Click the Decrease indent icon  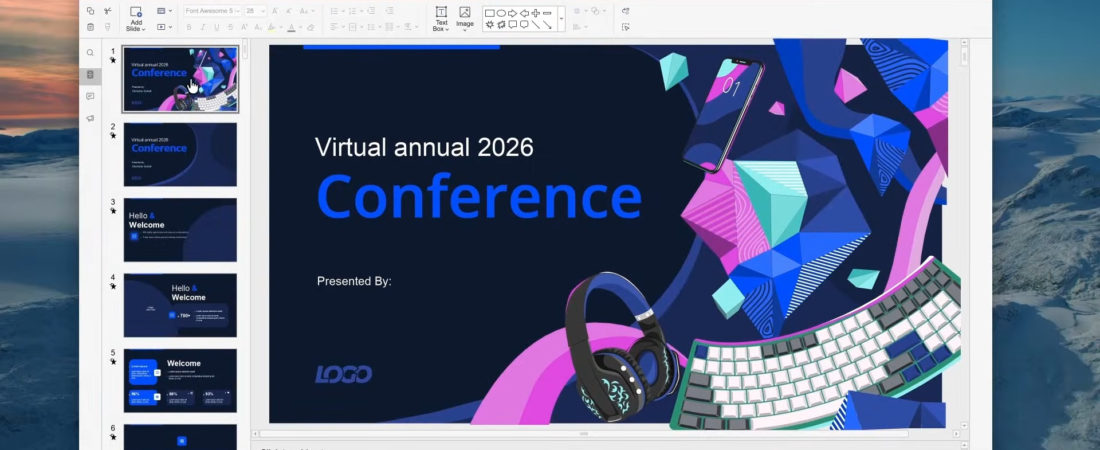[372, 11]
